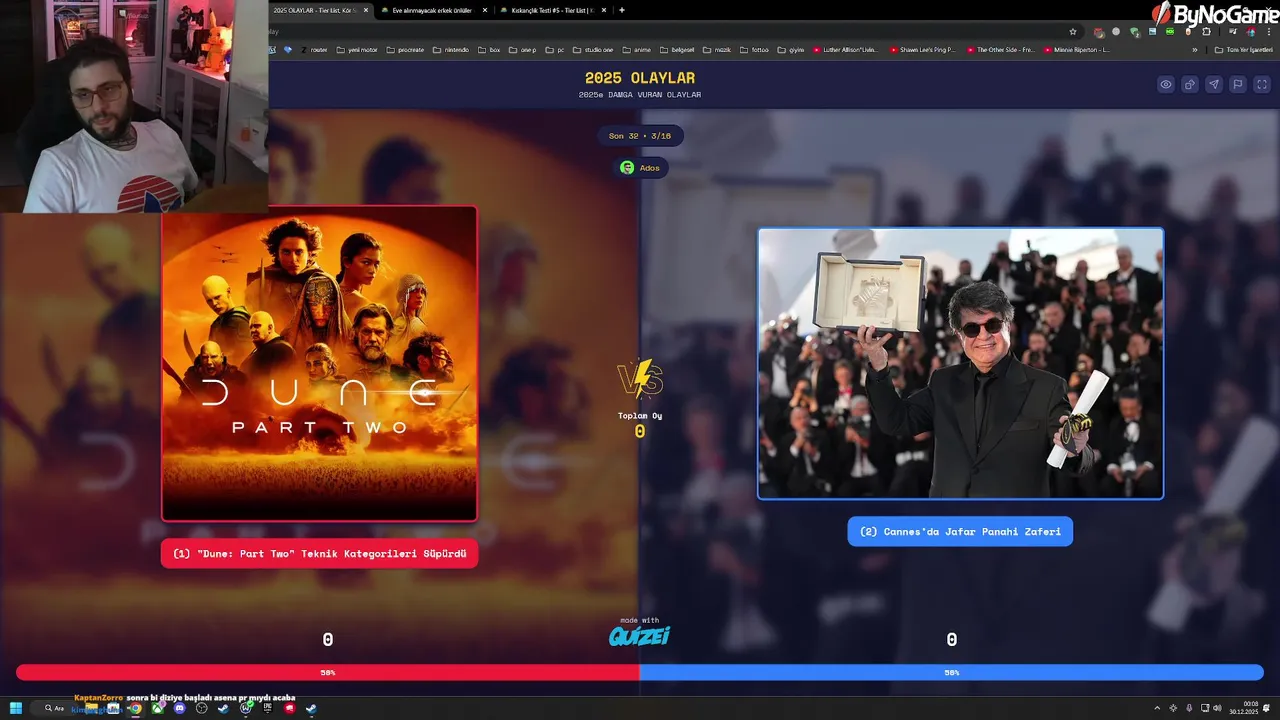Click the Son 32 round indicator
Image resolution: width=1280 pixels, height=720 pixels.
coord(640,136)
